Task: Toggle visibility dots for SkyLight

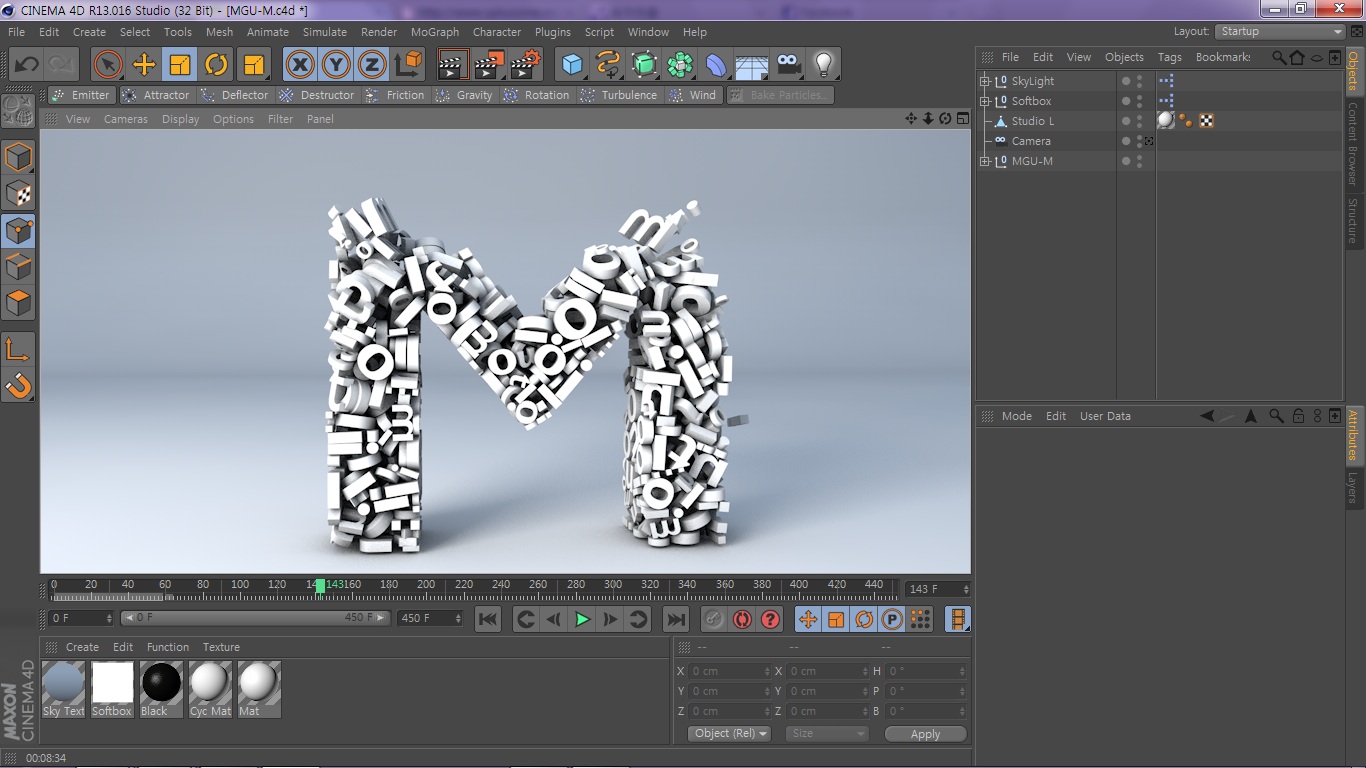Action: pos(1139,81)
